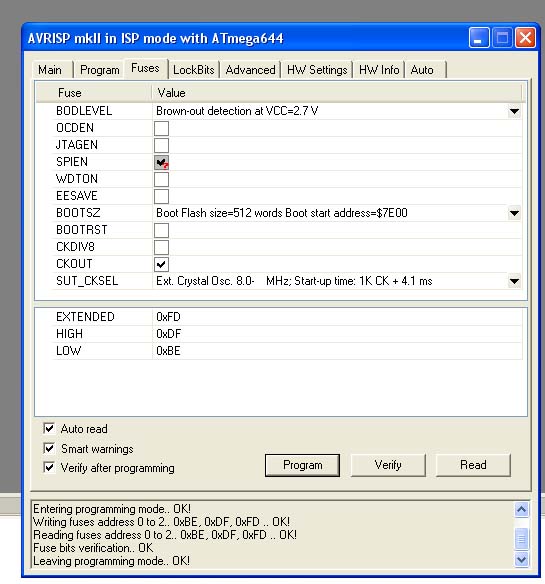Click the HIGH row label
The image size is (545, 584).
69,334
